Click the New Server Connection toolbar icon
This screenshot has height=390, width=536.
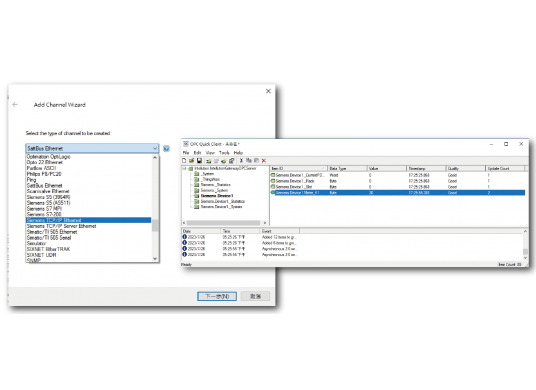[209, 161]
